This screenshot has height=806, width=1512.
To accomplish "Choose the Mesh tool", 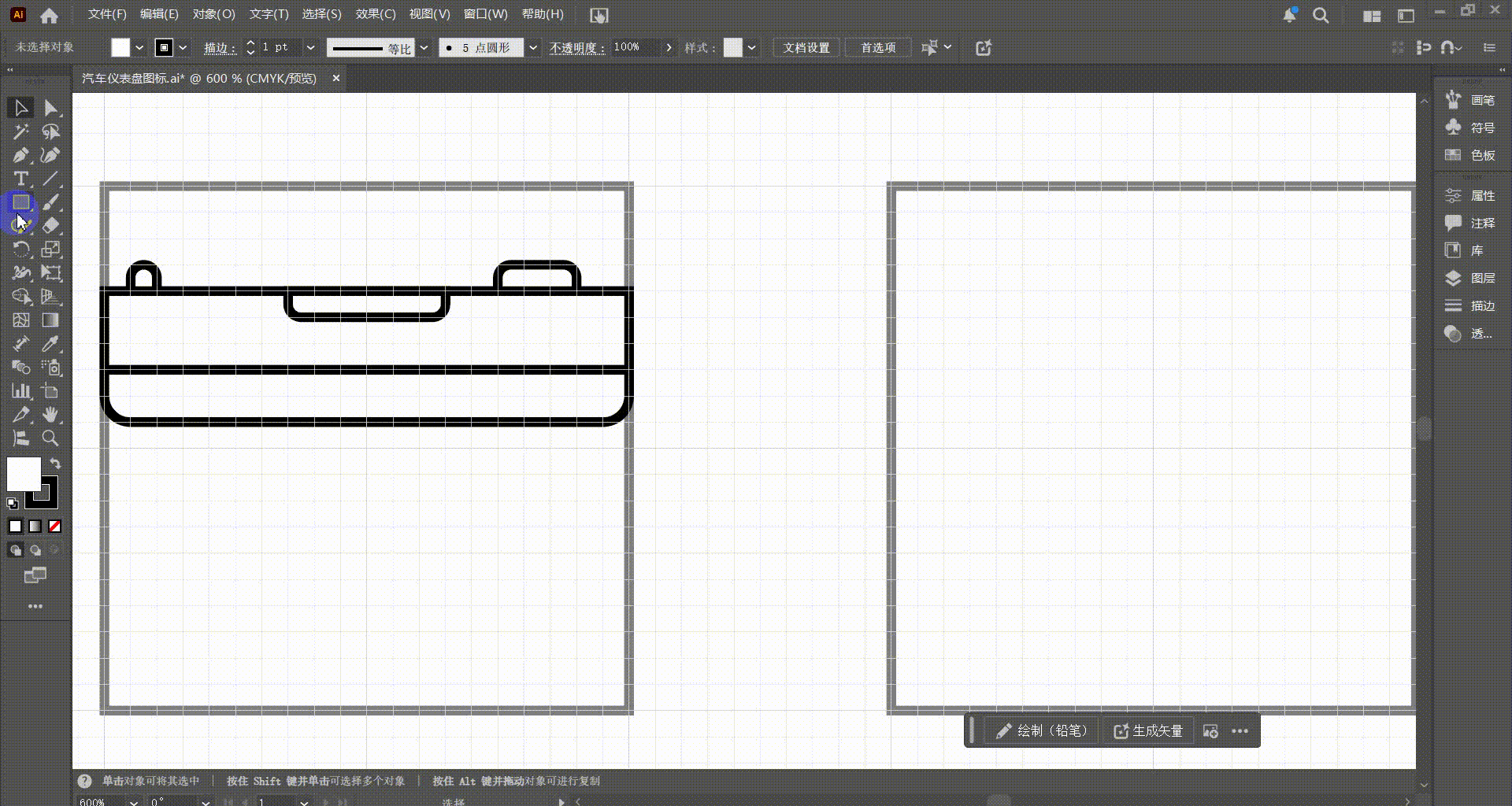I will [x=20, y=320].
